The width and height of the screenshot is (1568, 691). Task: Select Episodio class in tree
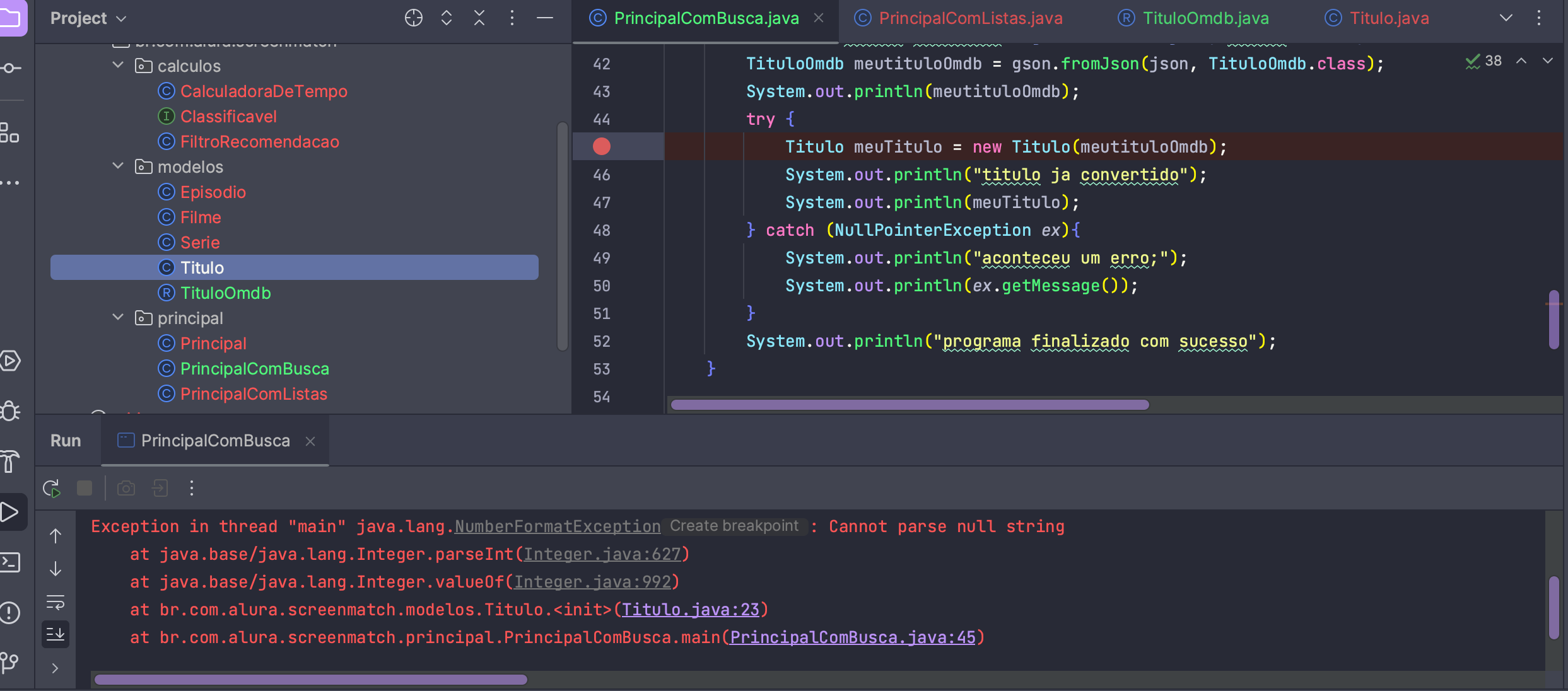[x=213, y=192]
